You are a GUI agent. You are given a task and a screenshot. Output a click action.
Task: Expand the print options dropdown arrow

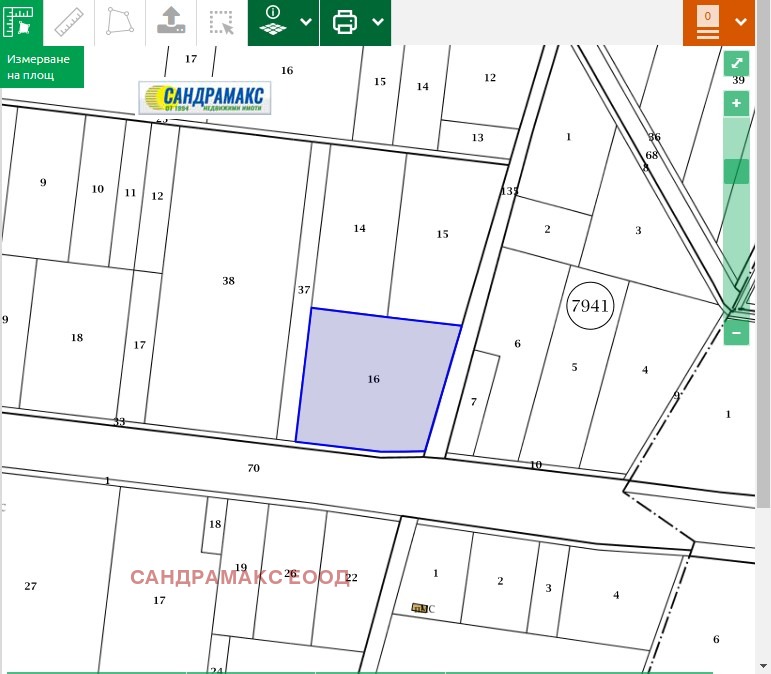pyautogui.click(x=378, y=22)
